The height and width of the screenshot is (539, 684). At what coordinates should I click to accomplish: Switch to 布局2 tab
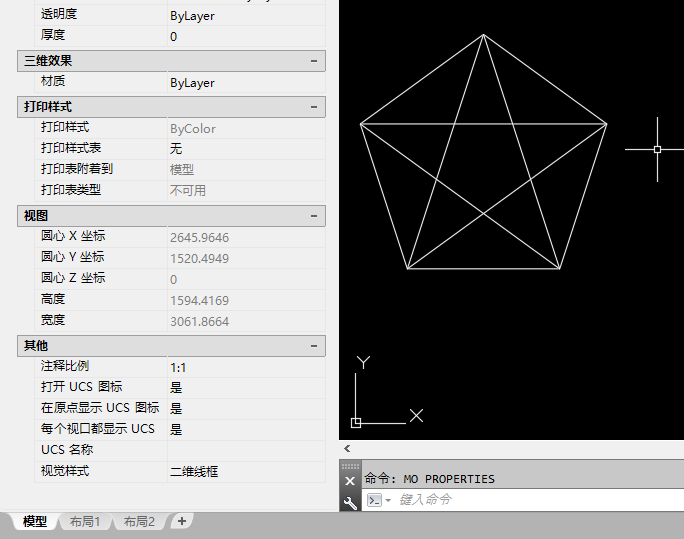coord(139,522)
